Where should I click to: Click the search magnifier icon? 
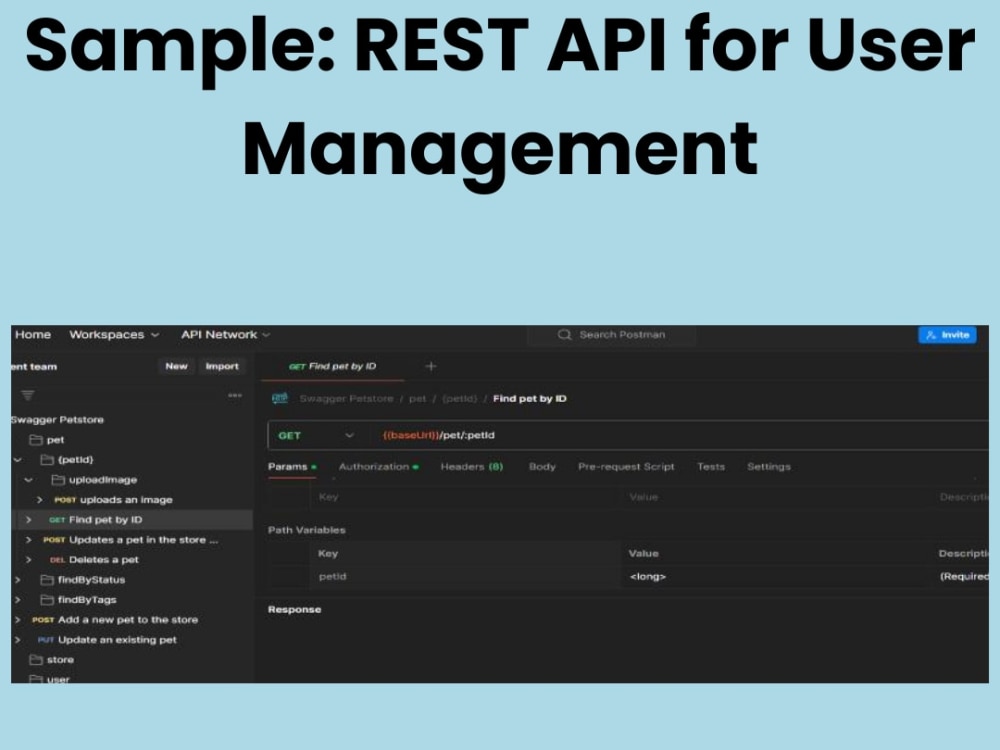pyautogui.click(x=564, y=335)
